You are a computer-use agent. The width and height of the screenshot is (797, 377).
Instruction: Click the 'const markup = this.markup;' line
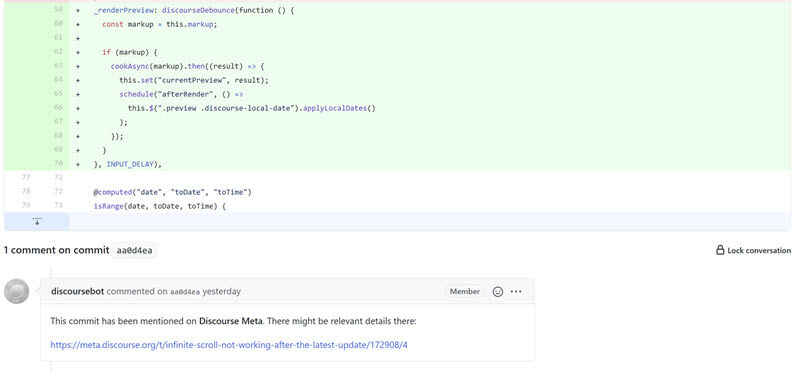click(x=160, y=24)
